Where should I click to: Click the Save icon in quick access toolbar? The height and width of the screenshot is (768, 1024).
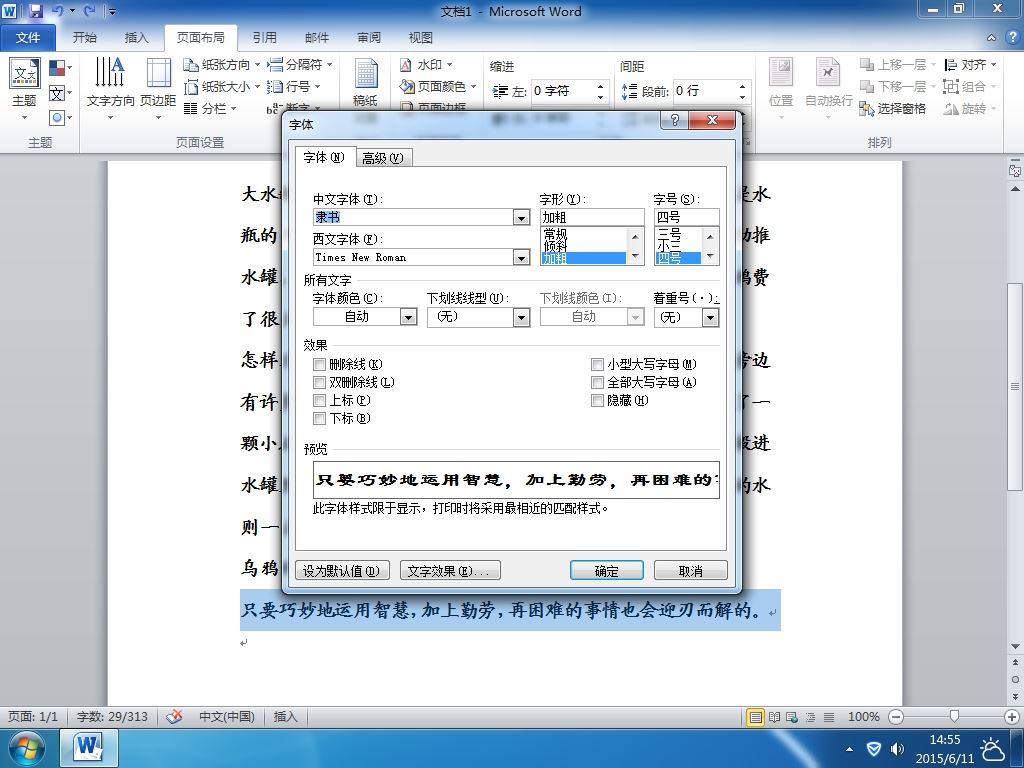[35, 11]
